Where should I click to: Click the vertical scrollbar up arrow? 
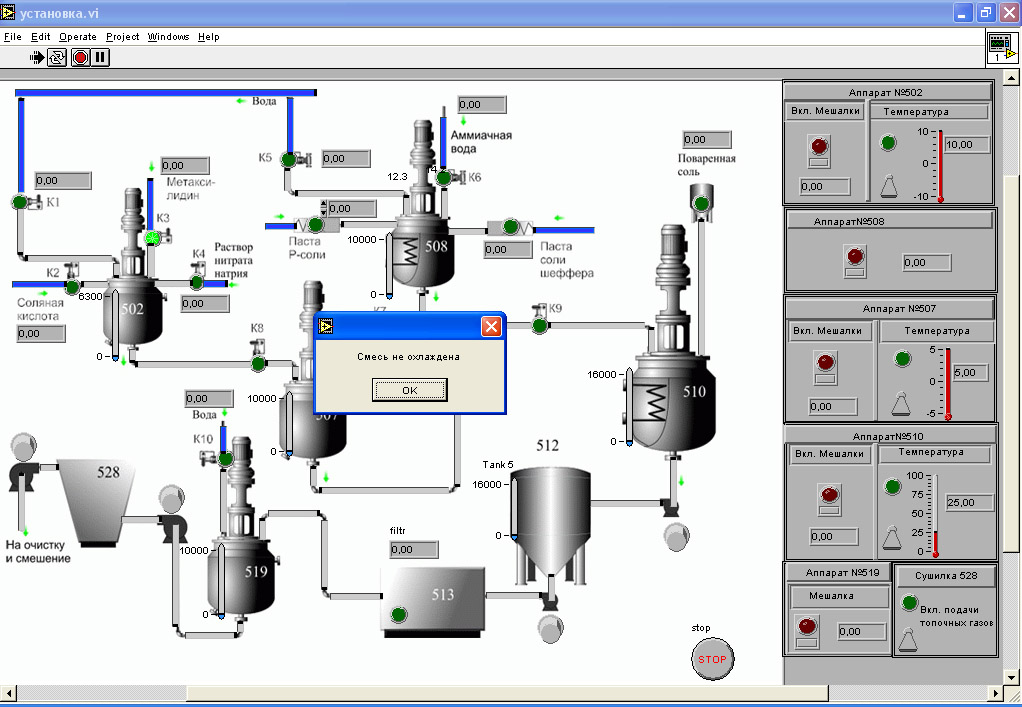pos(1012,79)
